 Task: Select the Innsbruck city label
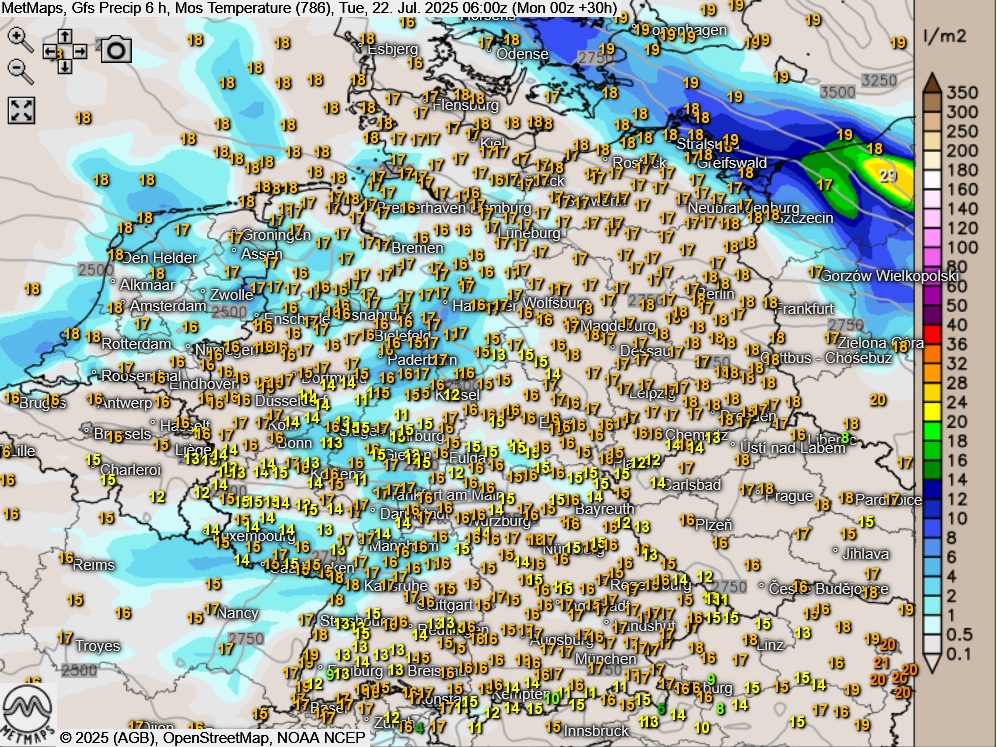point(596,730)
